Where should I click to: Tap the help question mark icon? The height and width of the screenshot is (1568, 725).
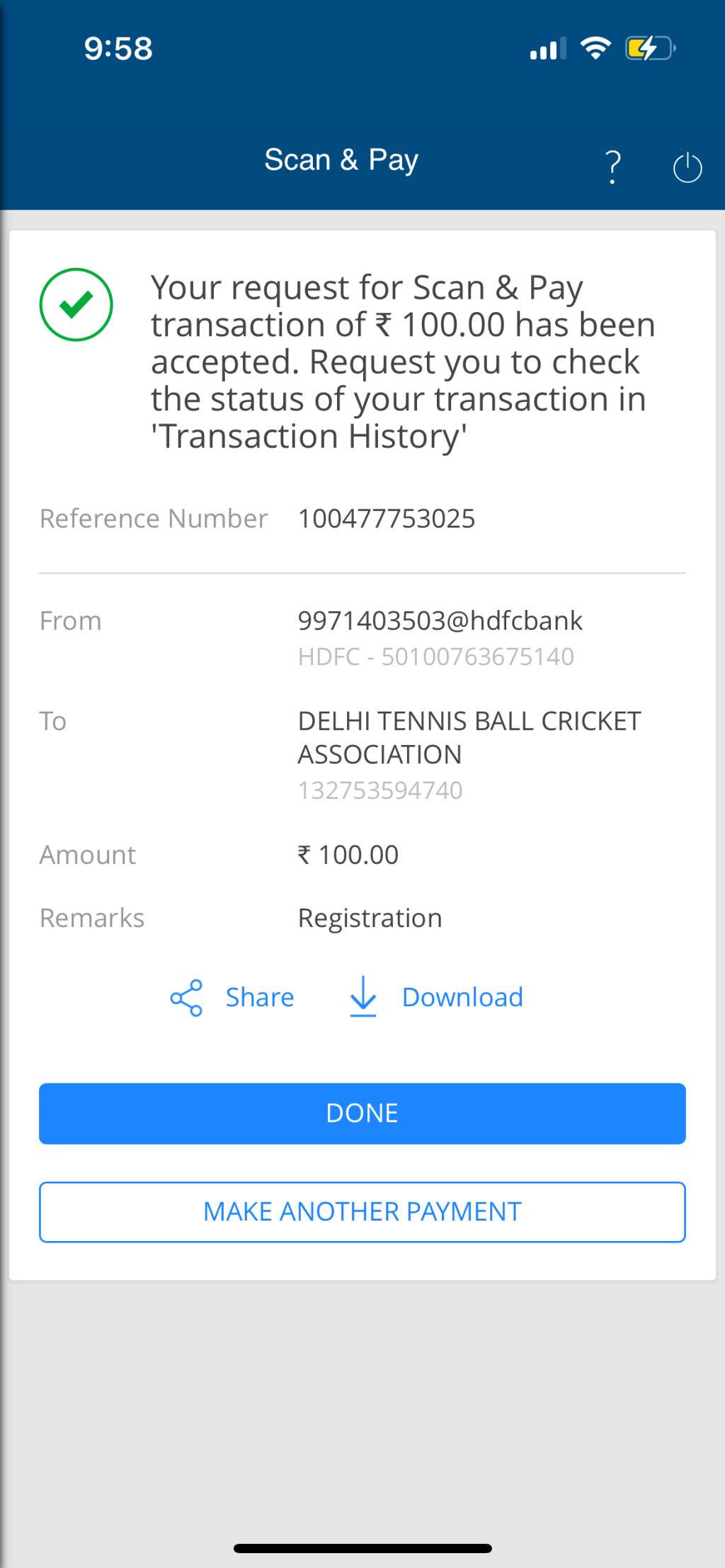[x=613, y=167]
